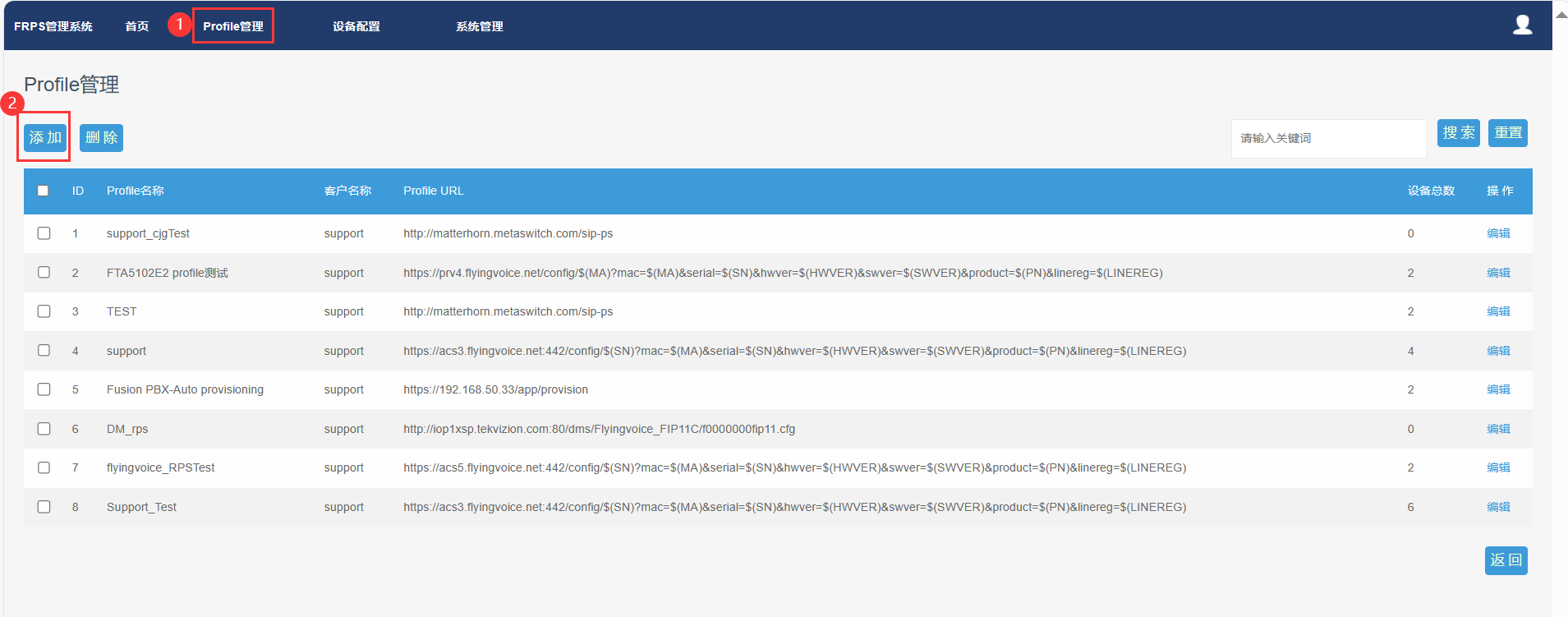
Task: Open the Profile管理 menu tab
Action: coord(233,26)
